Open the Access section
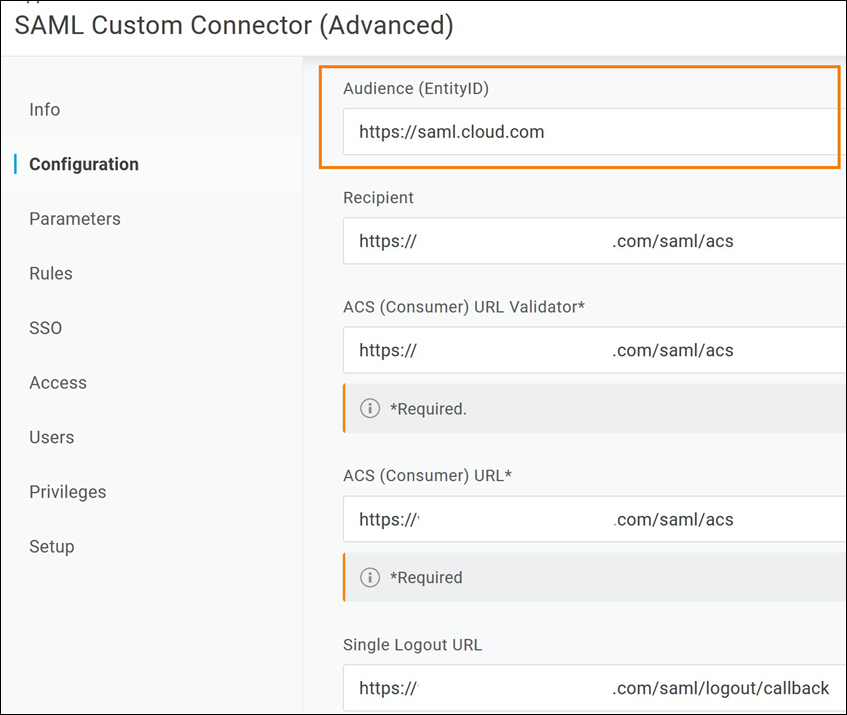The width and height of the screenshot is (847, 715). (58, 383)
